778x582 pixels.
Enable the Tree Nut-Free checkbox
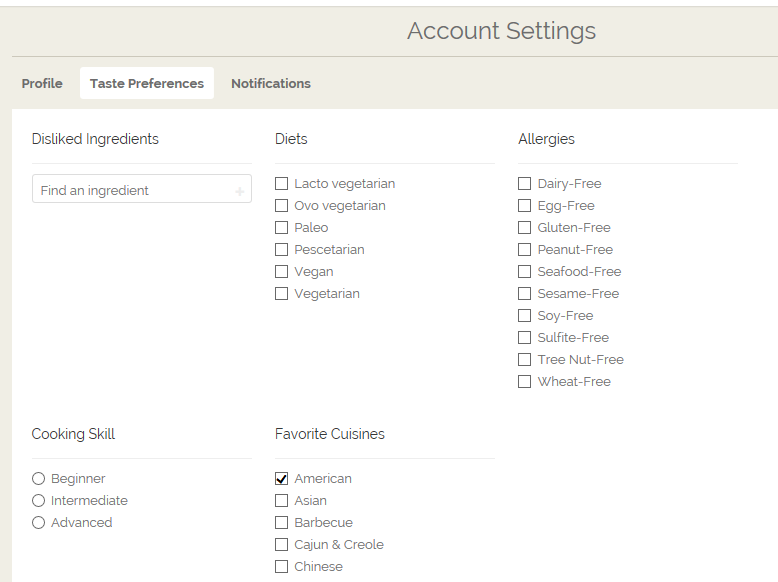coord(525,360)
